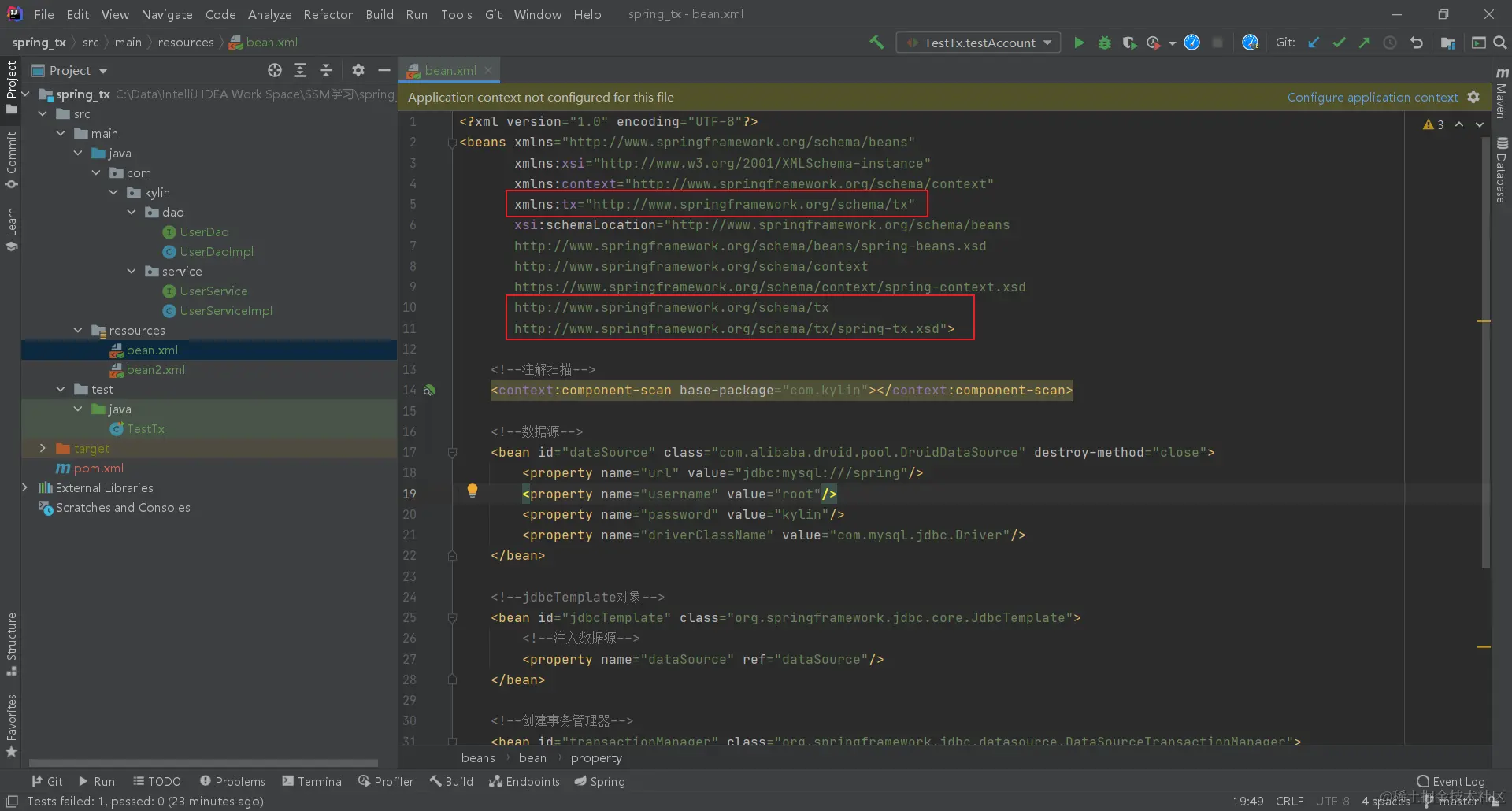Open the Endpoints tool window button
The image size is (1512, 811).
pyautogui.click(x=524, y=781)
